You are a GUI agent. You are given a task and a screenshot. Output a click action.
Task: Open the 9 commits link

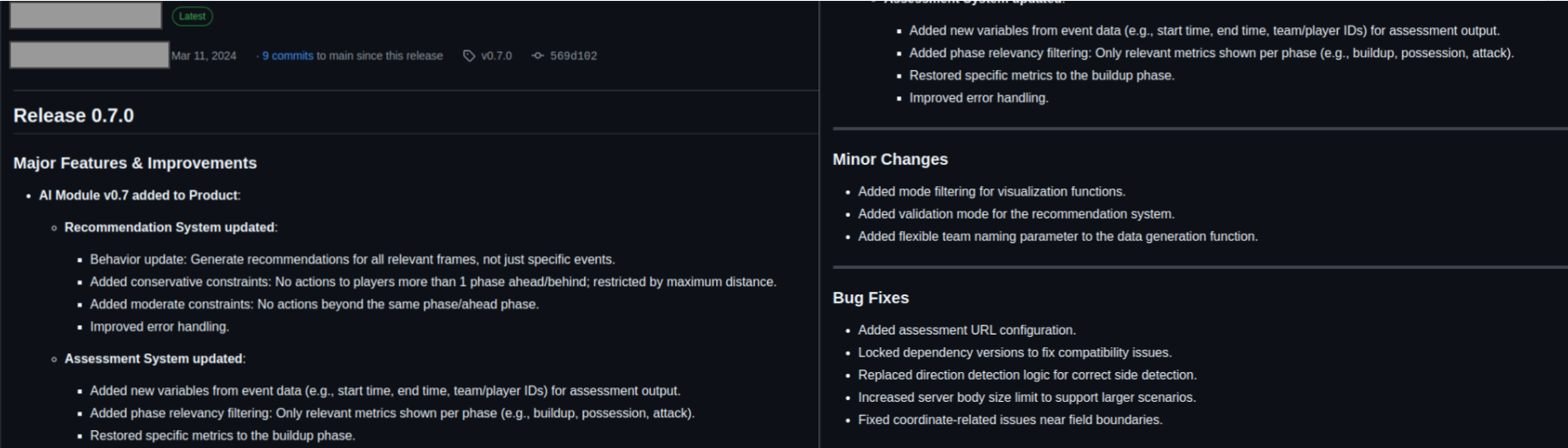pos(287,55)
